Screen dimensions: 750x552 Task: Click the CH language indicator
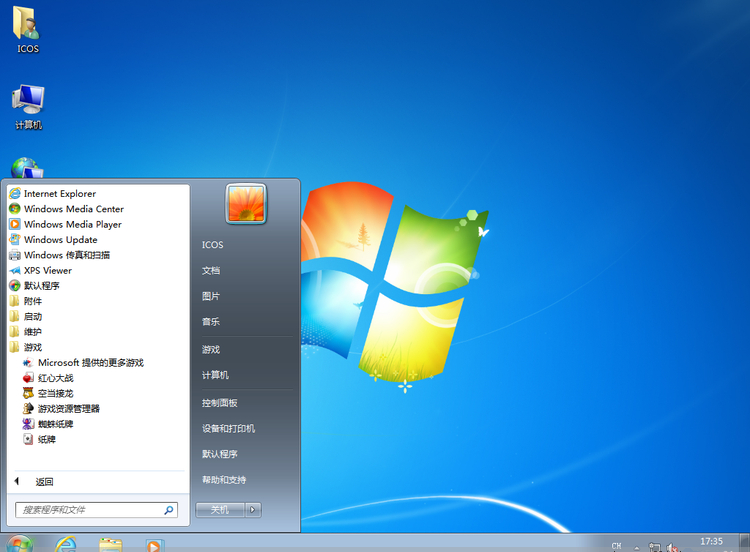click(616, 546)
